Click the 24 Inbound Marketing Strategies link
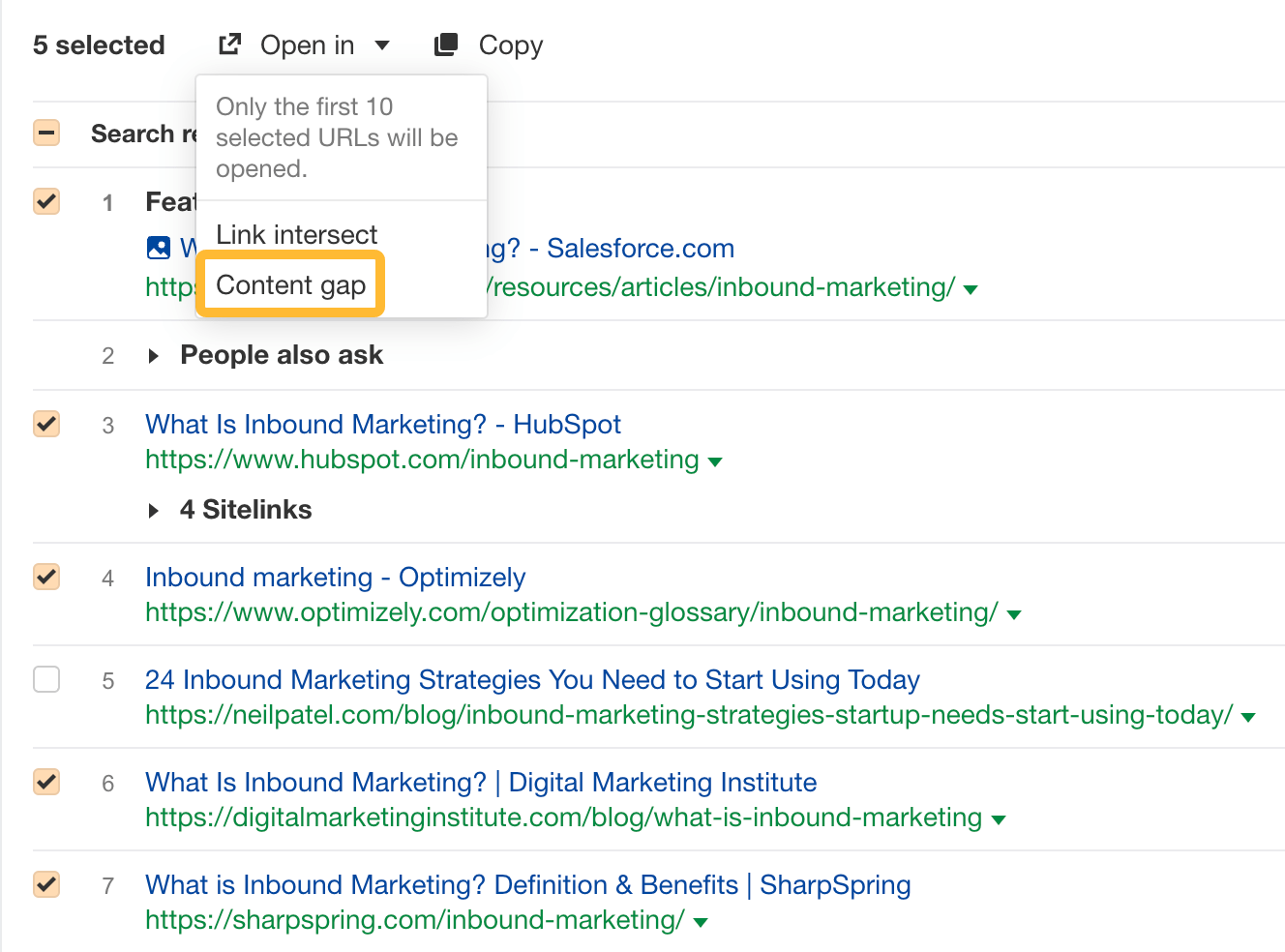1285x952 pixels. (x=531, y=679)
